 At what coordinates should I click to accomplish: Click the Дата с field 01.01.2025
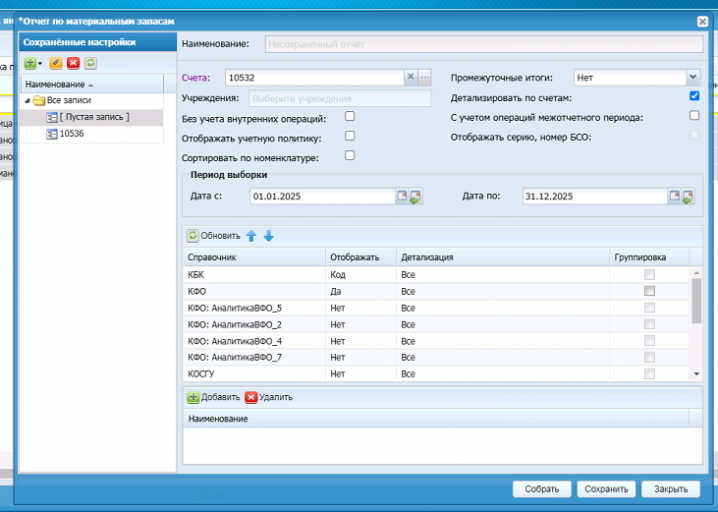coord(322,196)
